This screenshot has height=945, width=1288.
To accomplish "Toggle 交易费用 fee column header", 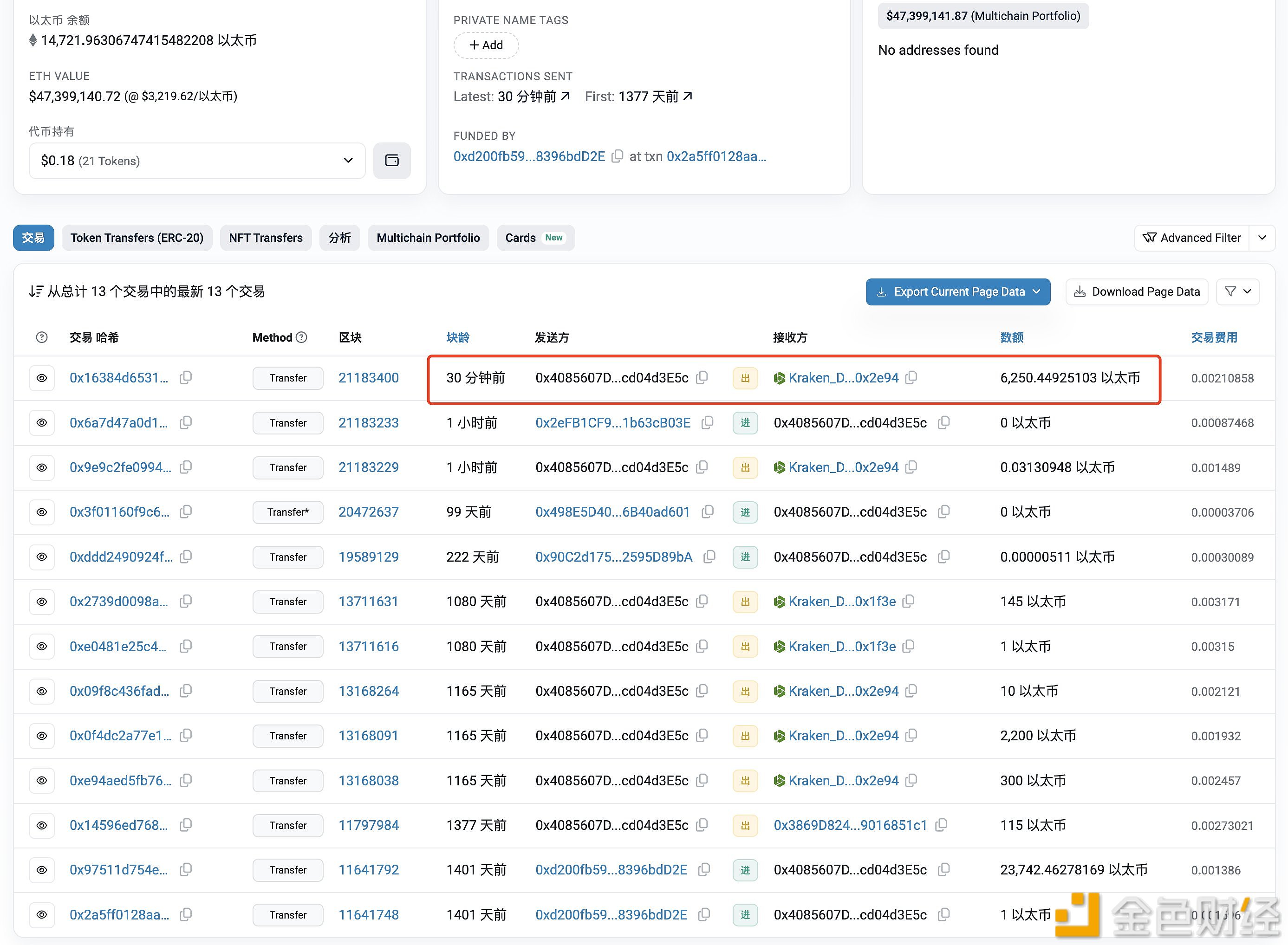I will tap(1214, 337).
